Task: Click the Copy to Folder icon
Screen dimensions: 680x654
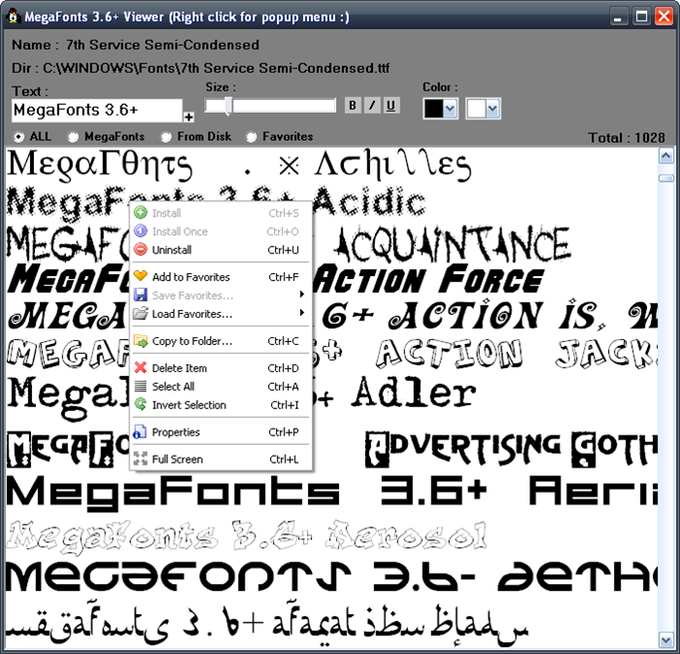Action: (141, 341)
